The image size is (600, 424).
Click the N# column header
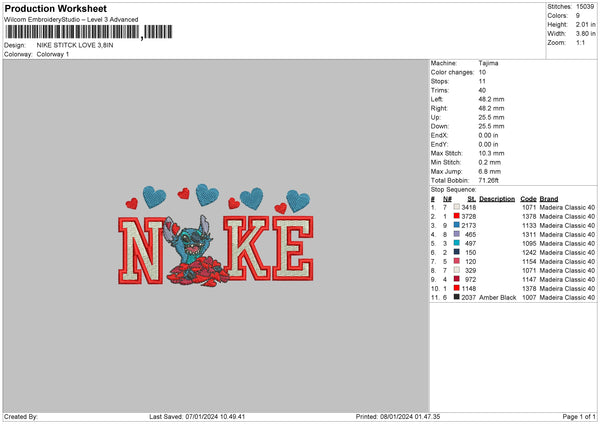pyautogui.click(x=447, y=199)
